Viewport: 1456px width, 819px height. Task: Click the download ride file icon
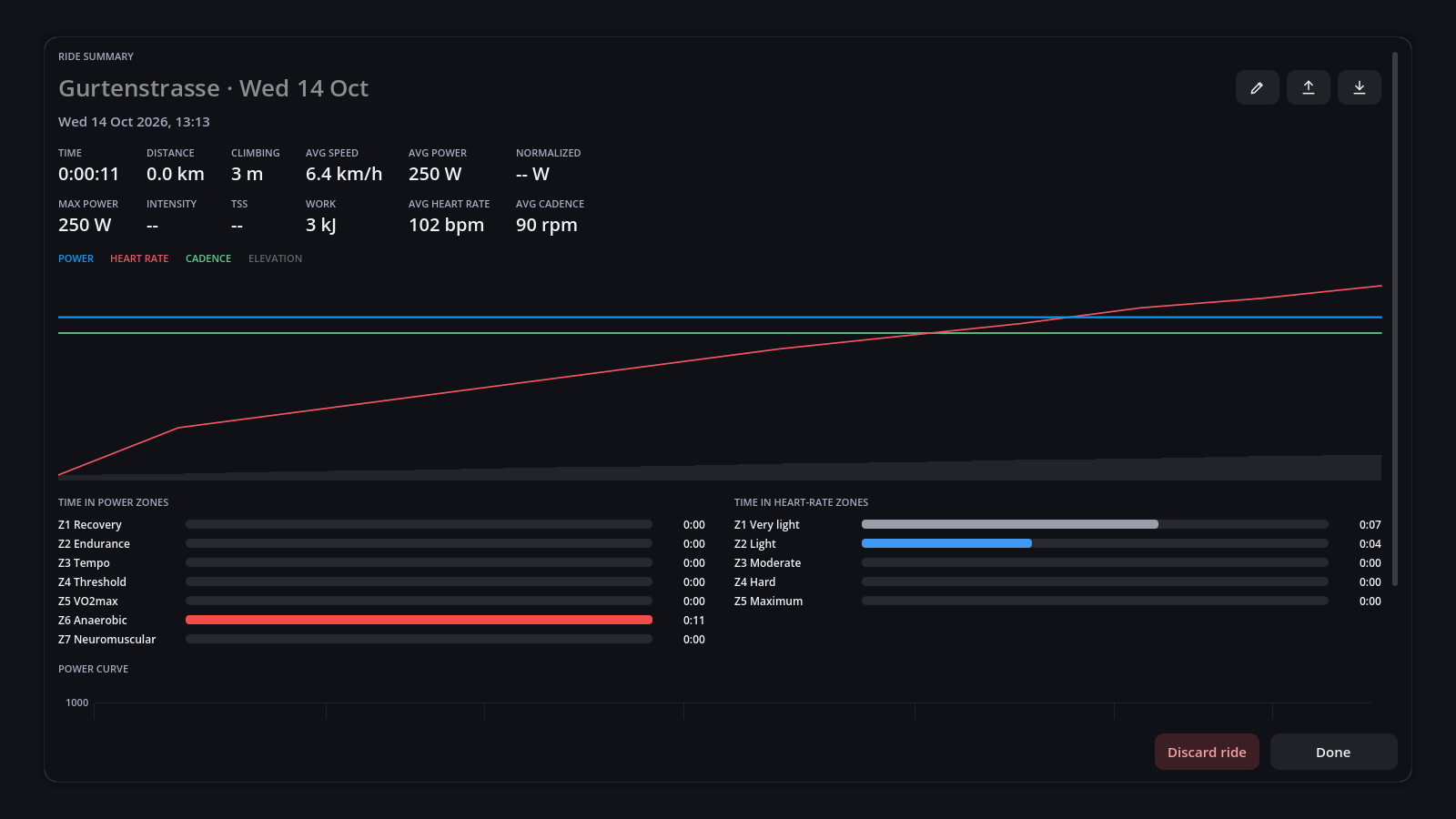coord(1359,87)
